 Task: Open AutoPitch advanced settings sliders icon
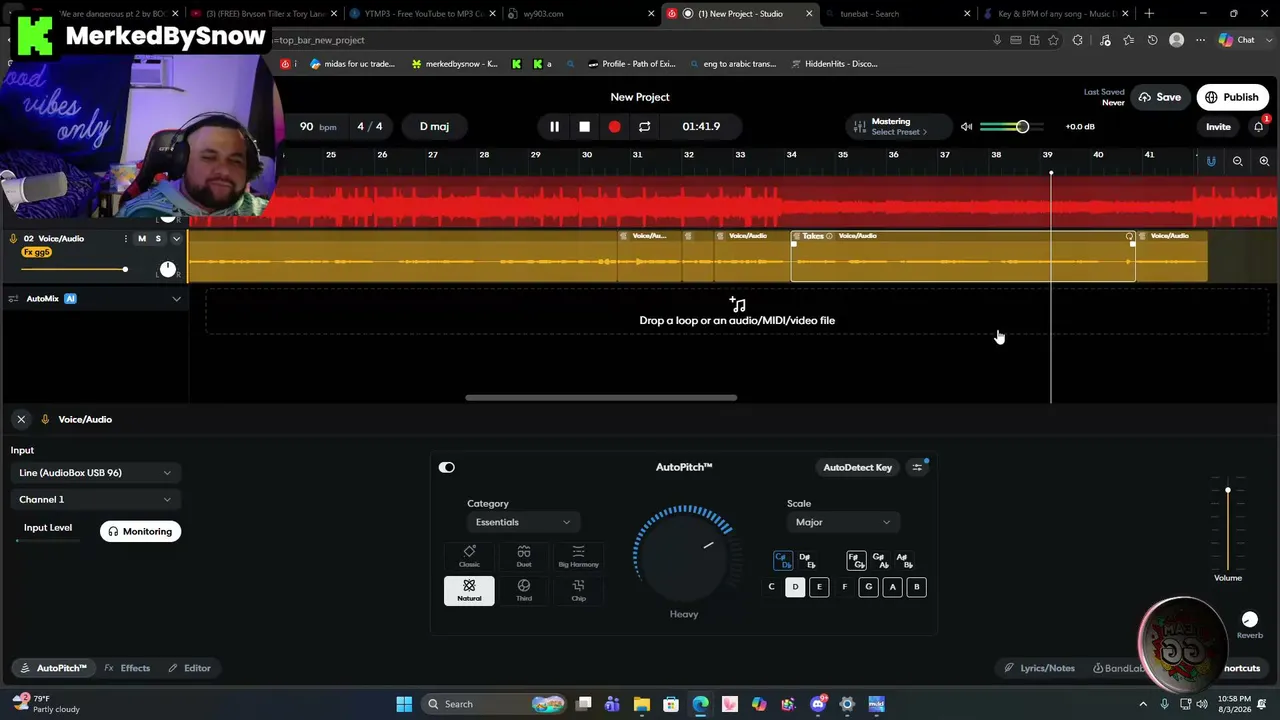pyautogui.click(x=917, y=467)
